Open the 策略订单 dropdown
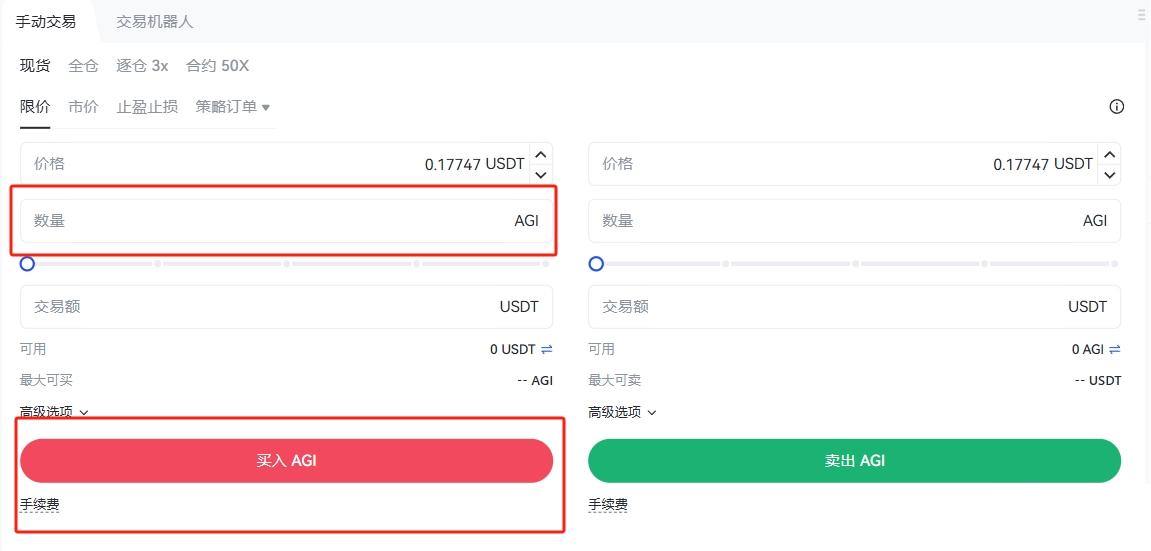The width and height of the screenshot is (1151, 551). pyautogui.click(x=233, y=107)
